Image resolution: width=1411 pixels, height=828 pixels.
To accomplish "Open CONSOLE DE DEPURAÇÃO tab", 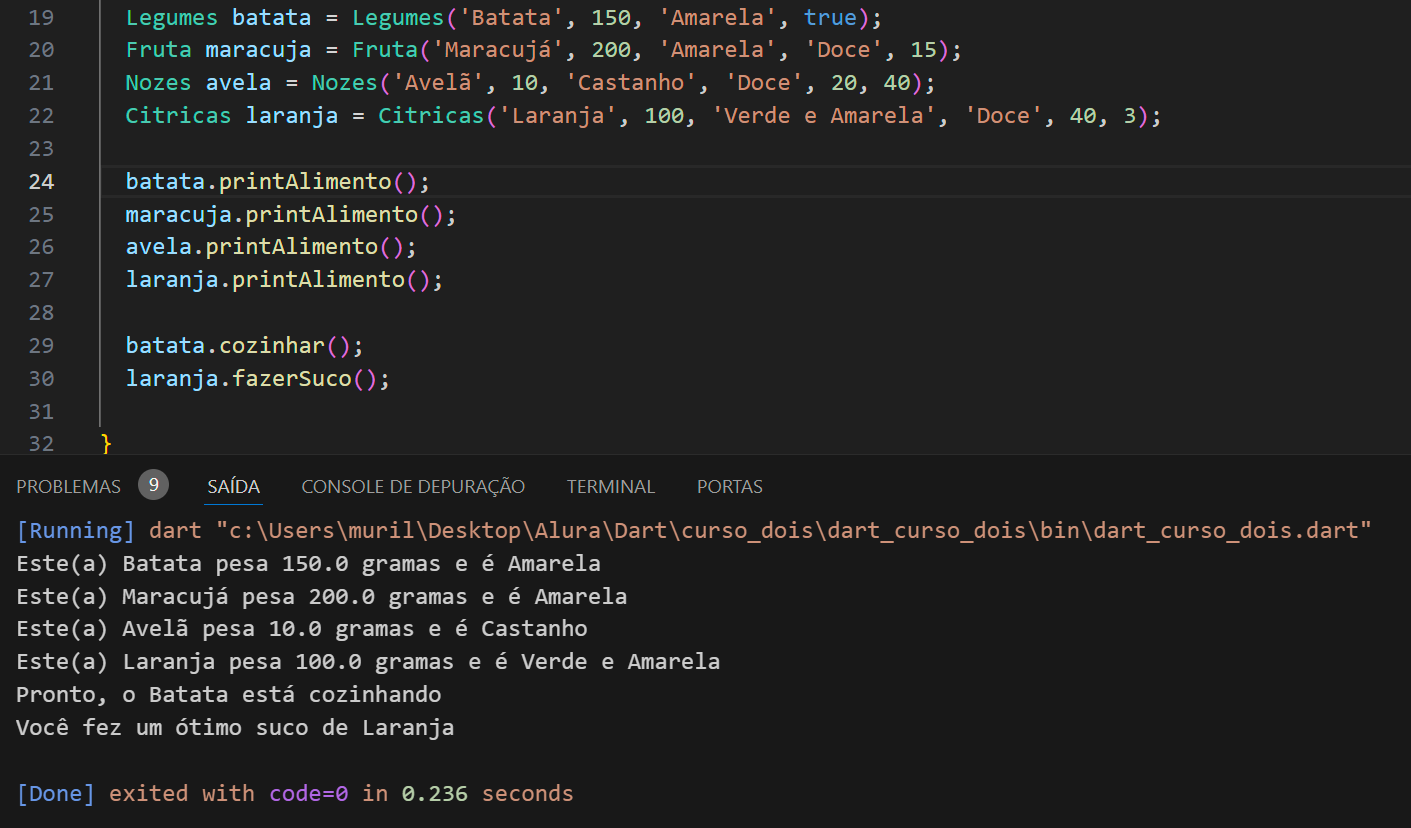I will pos(413,487).
